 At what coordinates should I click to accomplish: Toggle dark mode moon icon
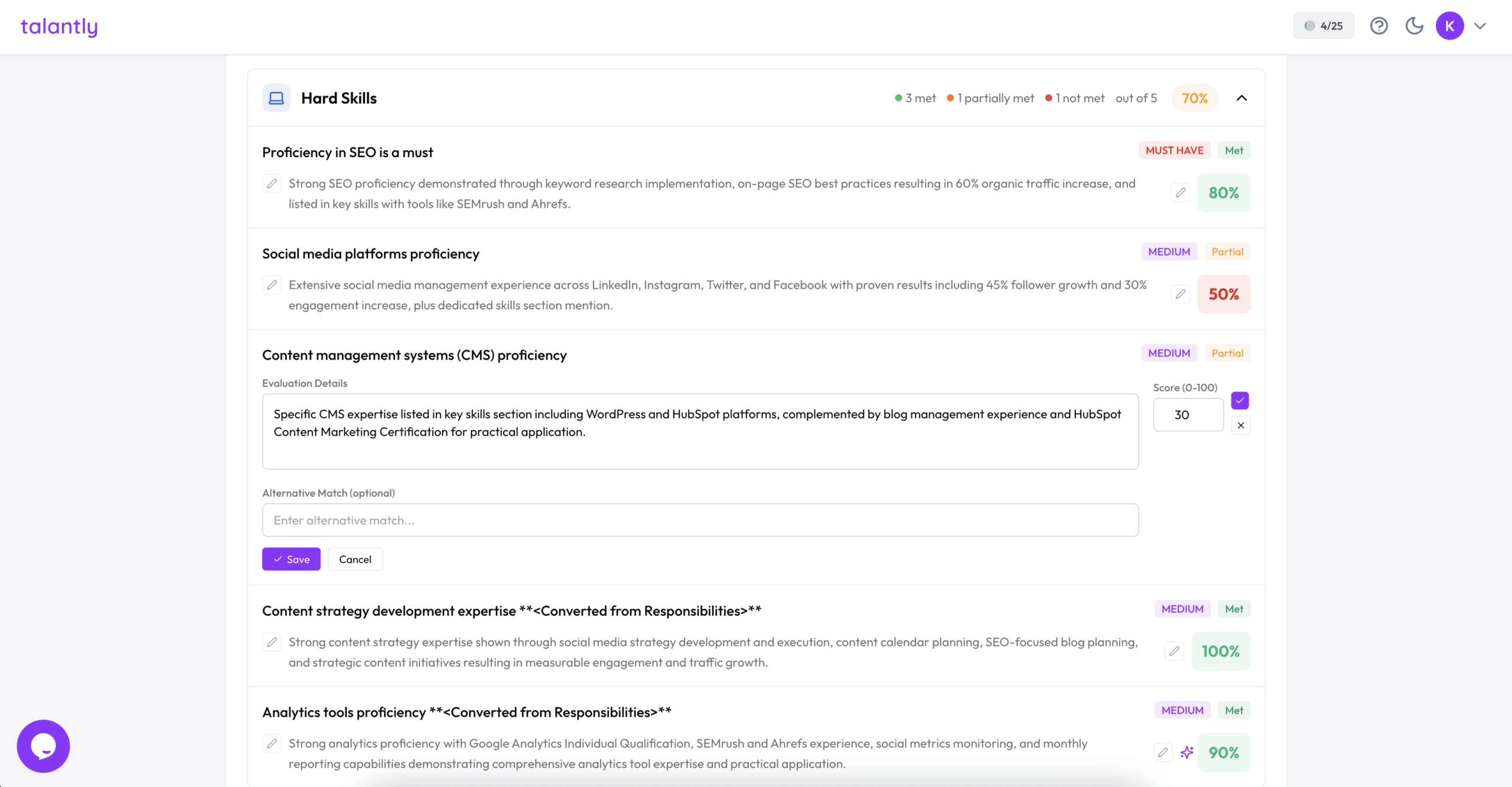pyautogui.click(x=1414, y=26)
